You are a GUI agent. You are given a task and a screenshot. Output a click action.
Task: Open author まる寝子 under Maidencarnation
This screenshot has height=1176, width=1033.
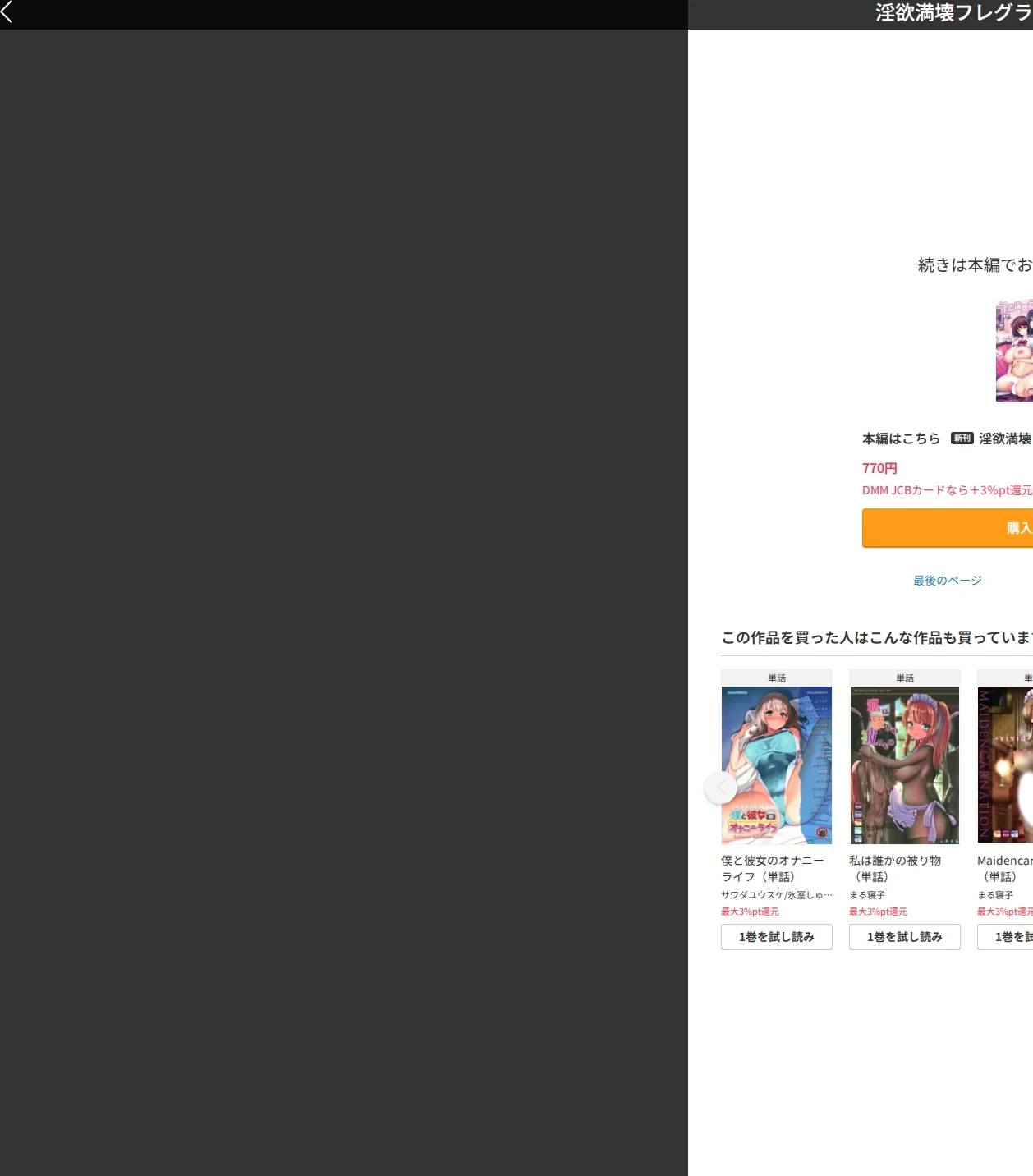tap(995, 895)
